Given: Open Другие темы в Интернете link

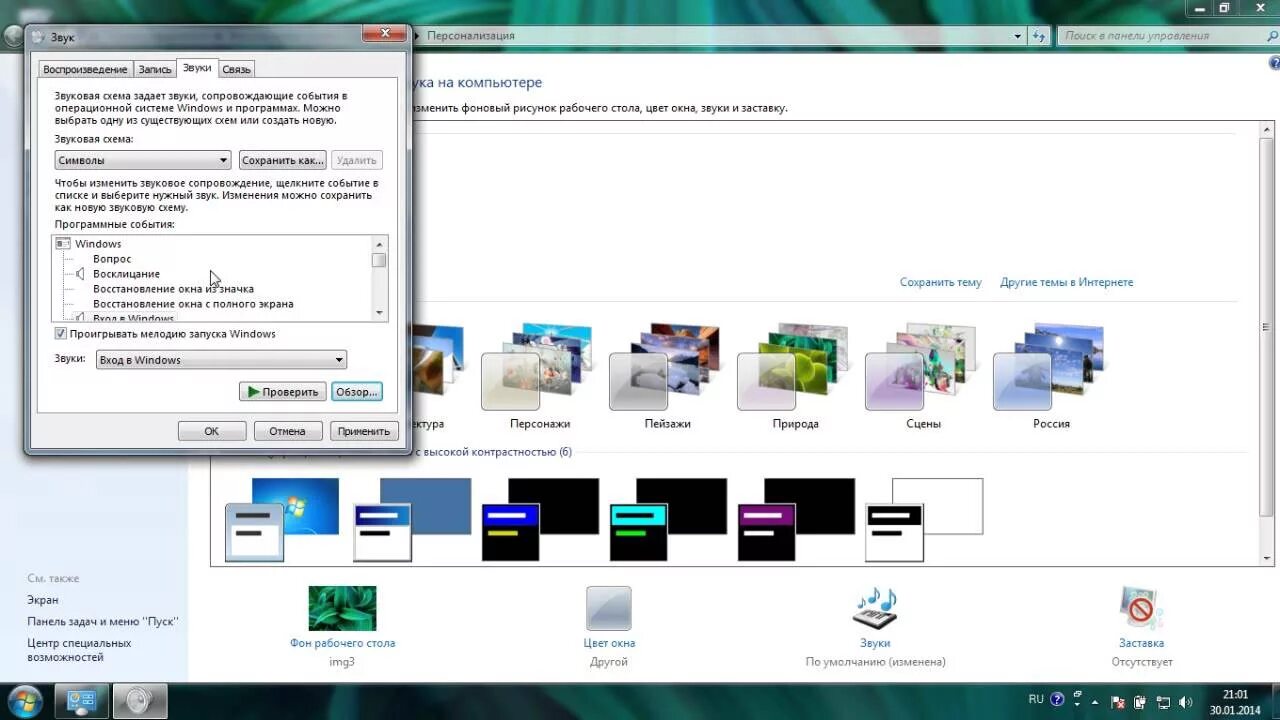Looking at the screenshot, I should point(1066,283).
